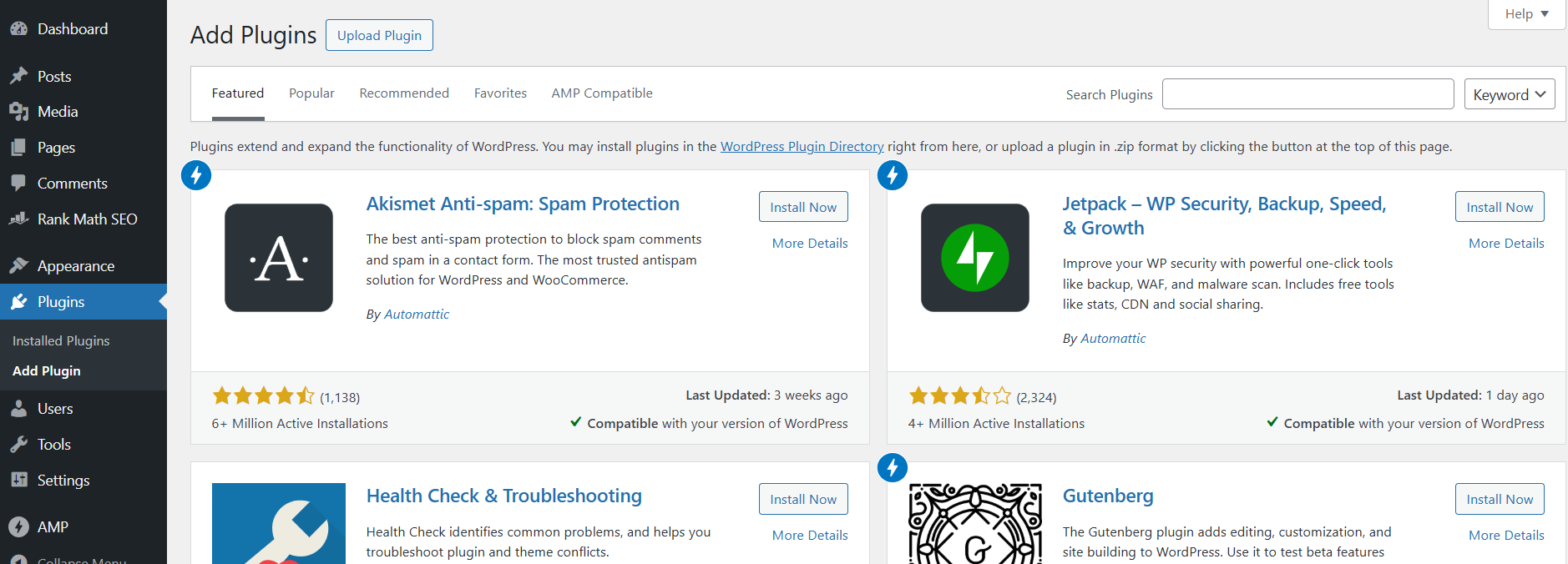The height and width of the screenshot is (564, 1568).
Task: Install the Health Check & Troubleshooting plugin
Action: click(803, 499)
